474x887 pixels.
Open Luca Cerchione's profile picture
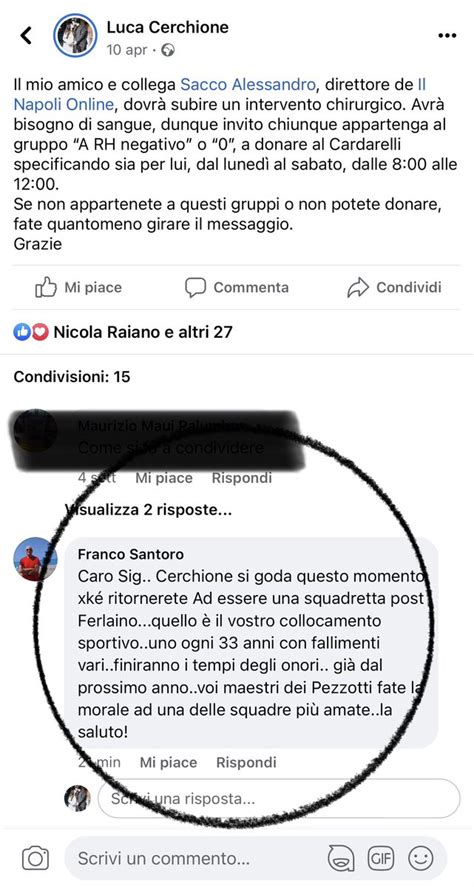tap(75, 35)
